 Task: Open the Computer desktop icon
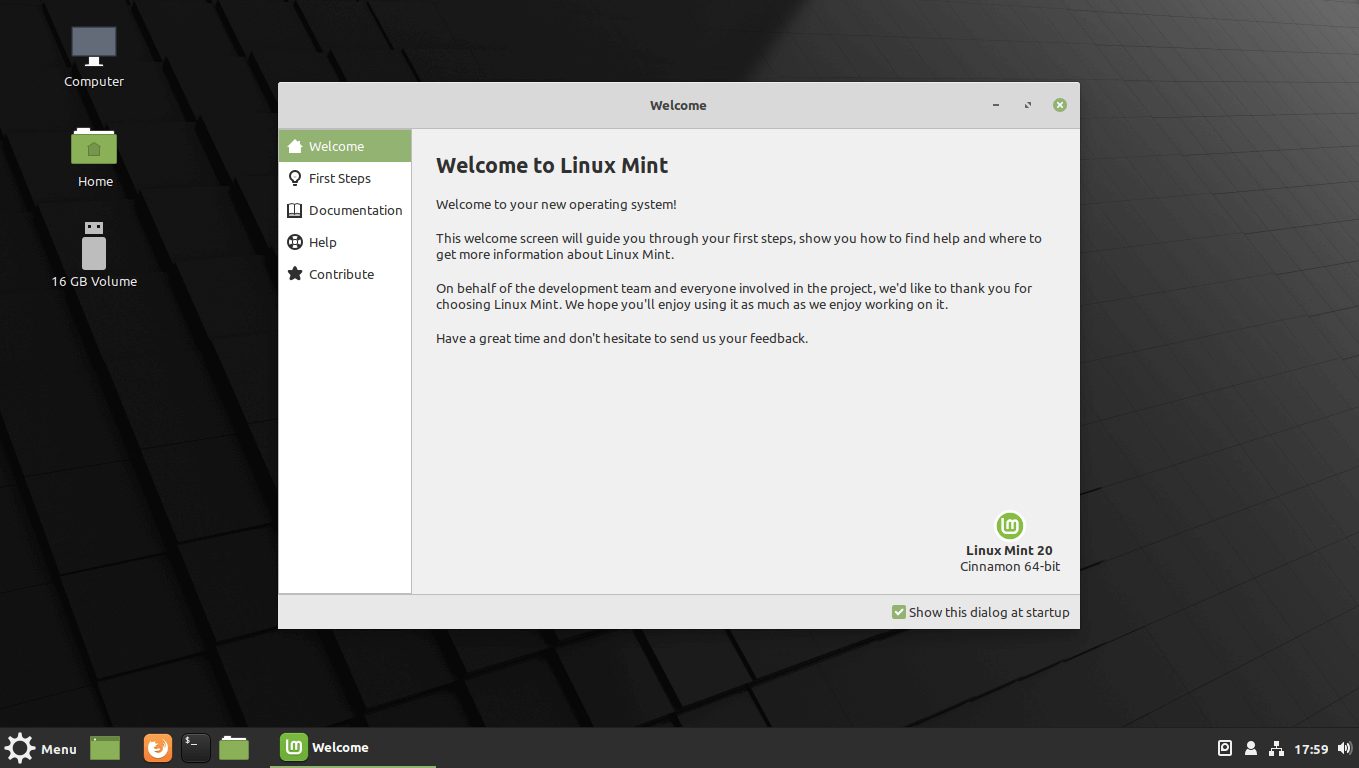tap(94, 58)
